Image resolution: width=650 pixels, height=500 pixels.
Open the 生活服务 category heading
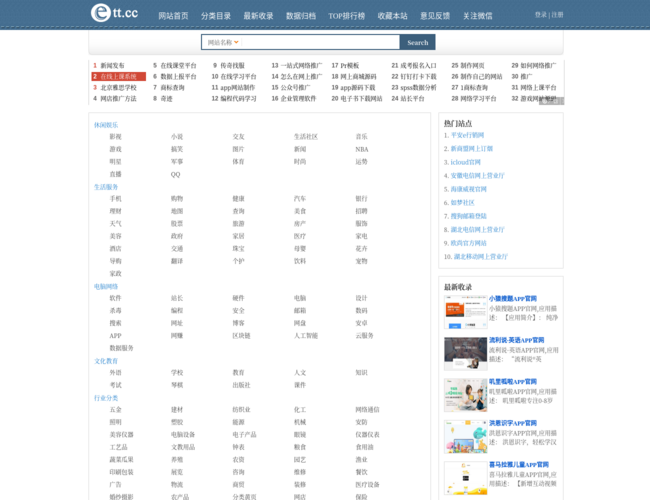tap(106, 187)
